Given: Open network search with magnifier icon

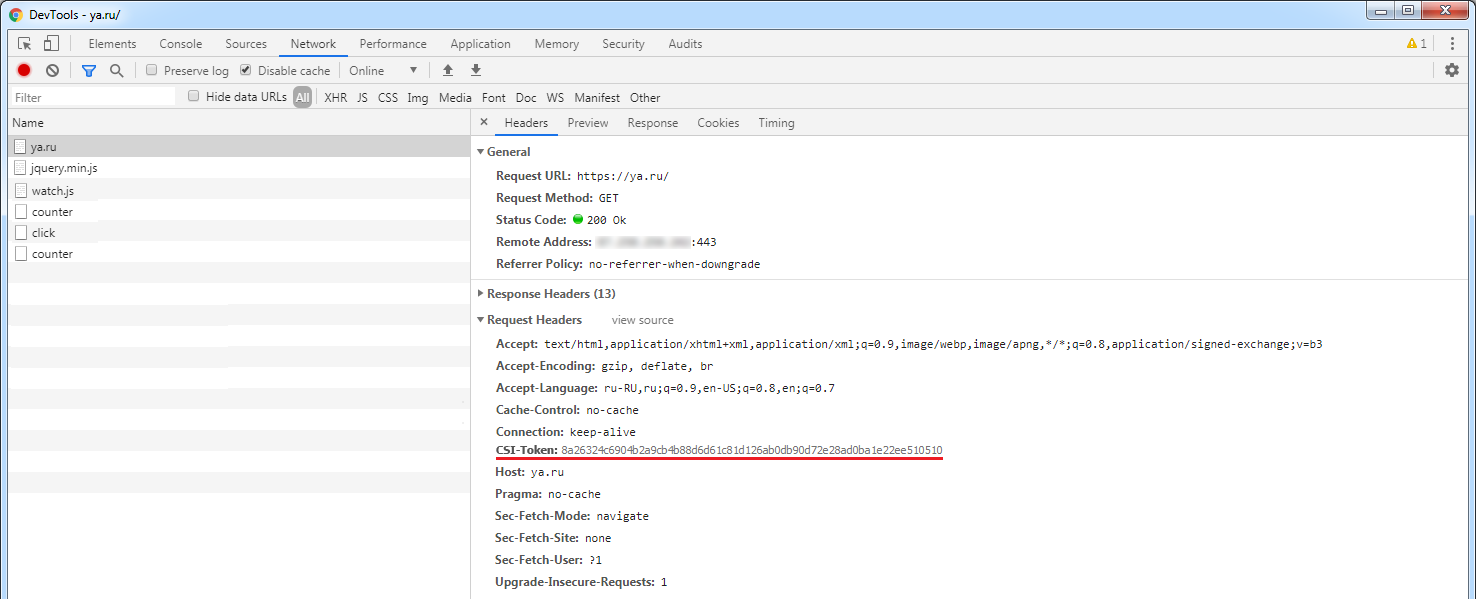Looking at the screenshot, I should 116,70.
